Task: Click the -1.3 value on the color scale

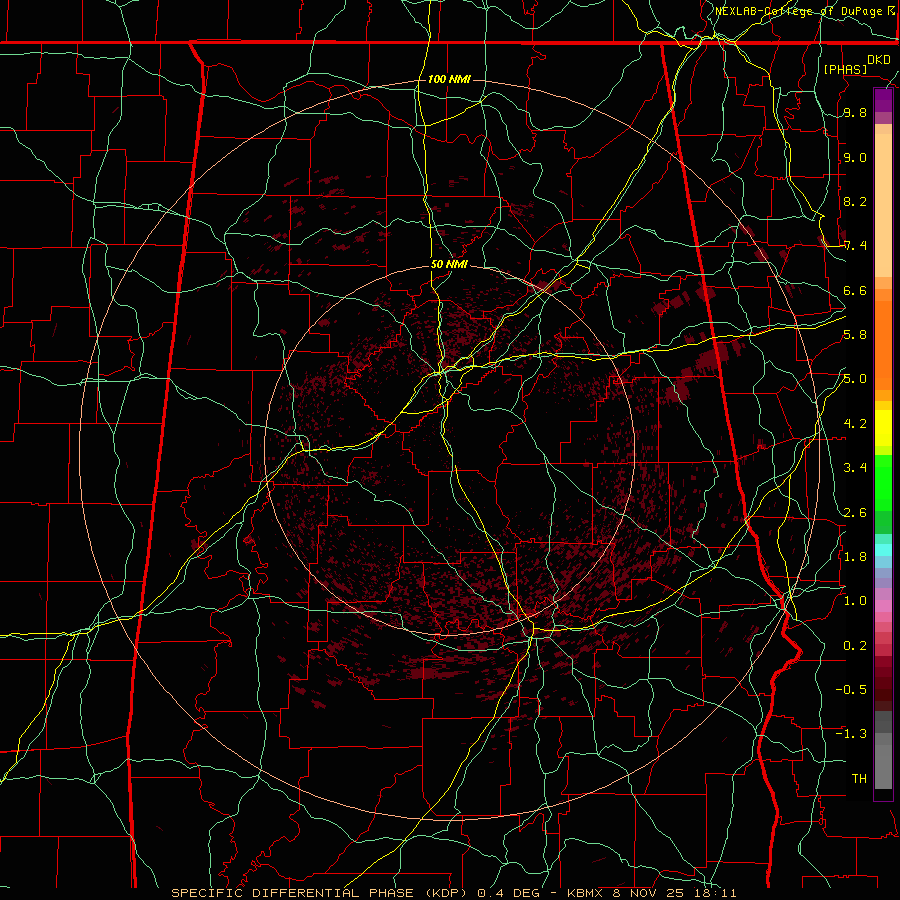Action: [x=851, y=734]
